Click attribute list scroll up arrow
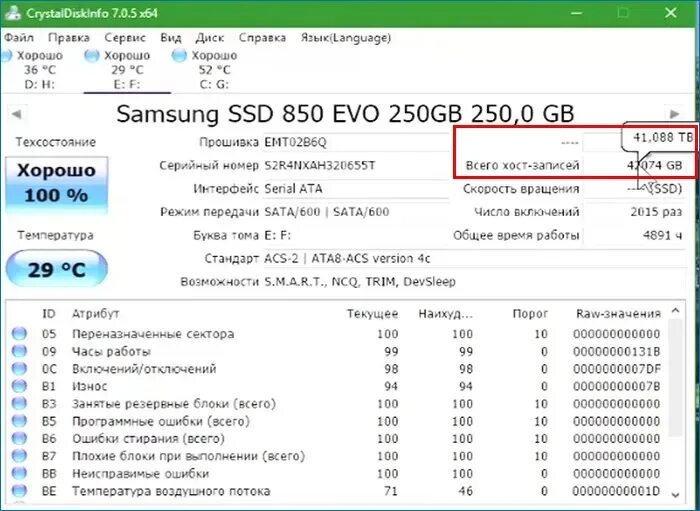Screen dimensions: 700x511 pos(675,311)
